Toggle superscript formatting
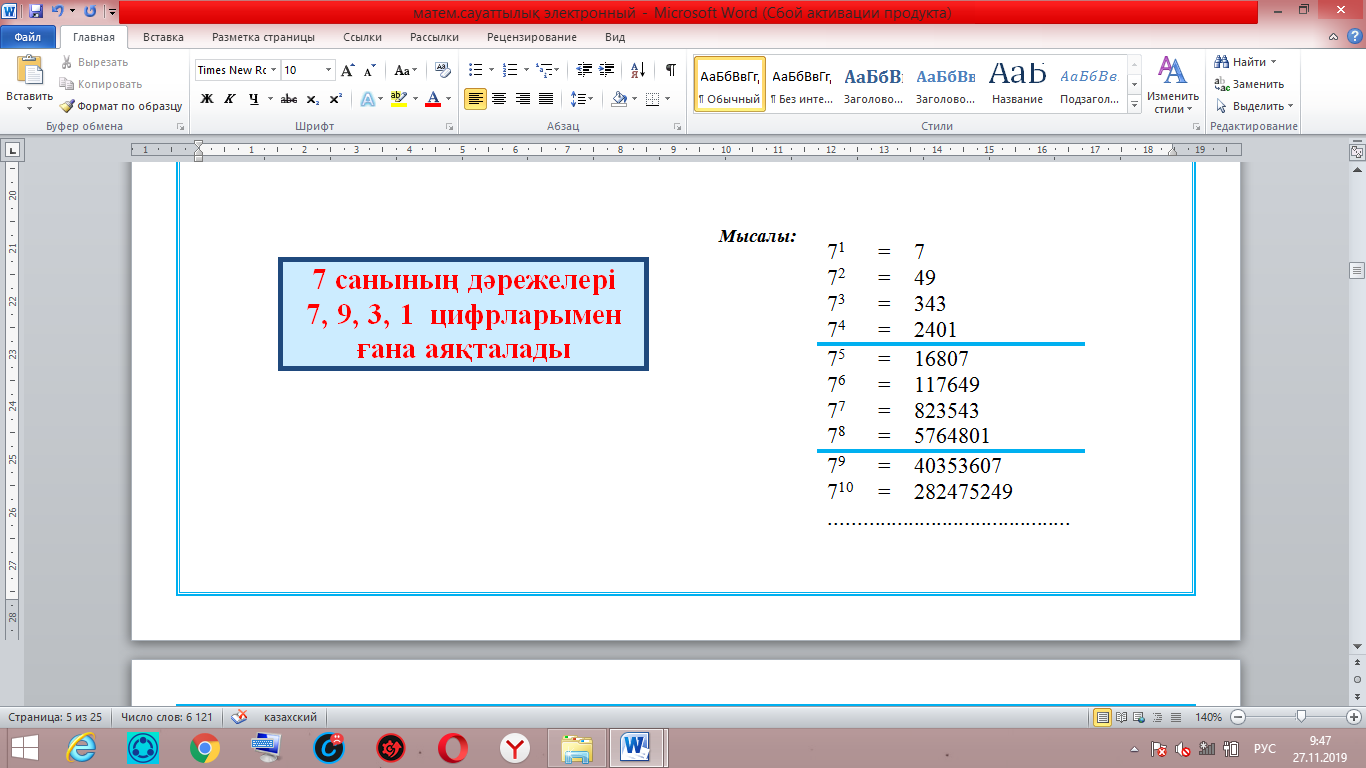Image resolution: width=1366 pixels, height=768 pixels. (x=336, y=99)
